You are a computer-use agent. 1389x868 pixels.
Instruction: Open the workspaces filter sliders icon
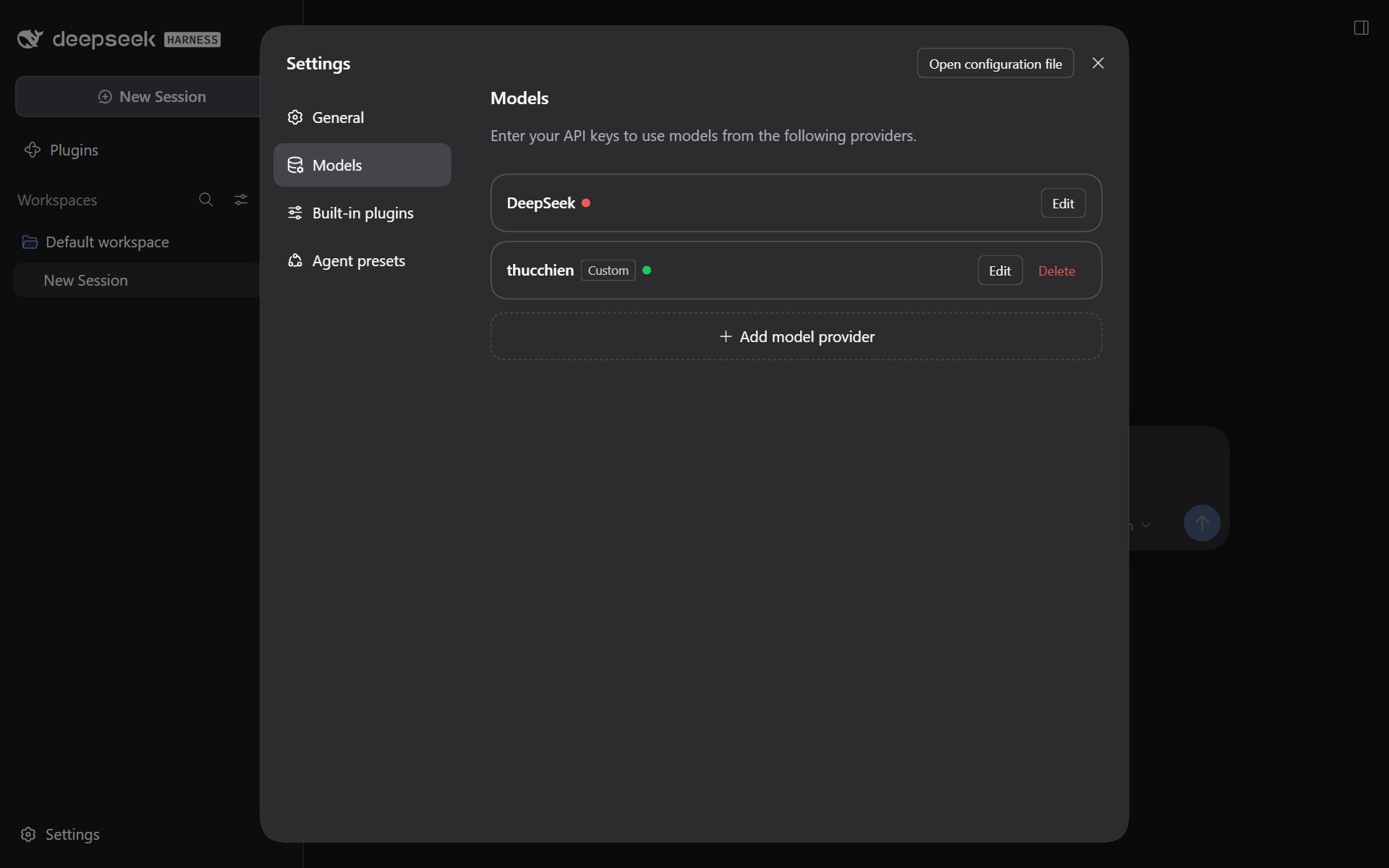241,200
